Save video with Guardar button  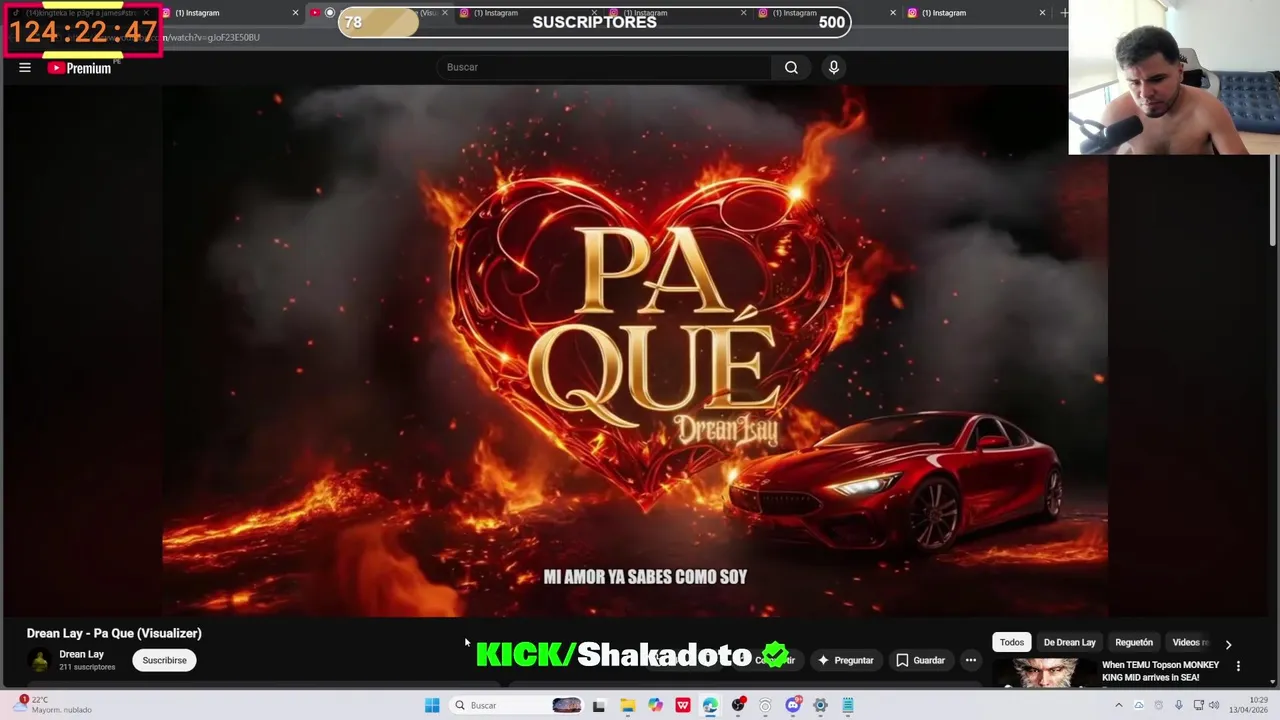(x=920, y=660)
